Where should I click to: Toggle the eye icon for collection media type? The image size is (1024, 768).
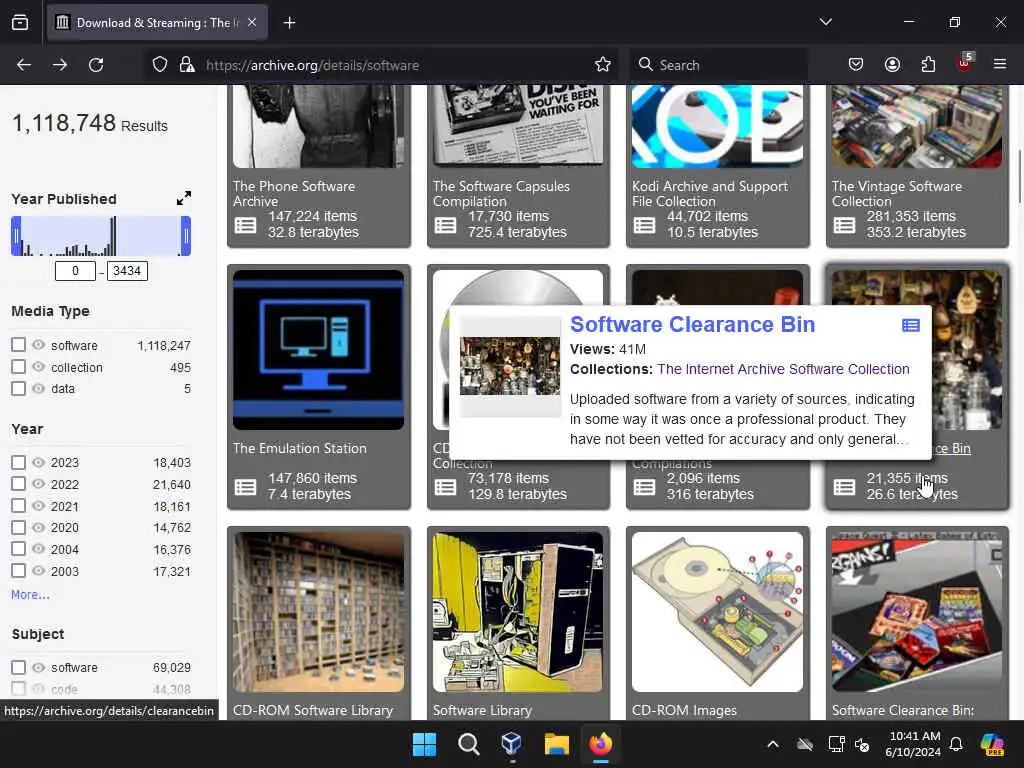39,367
